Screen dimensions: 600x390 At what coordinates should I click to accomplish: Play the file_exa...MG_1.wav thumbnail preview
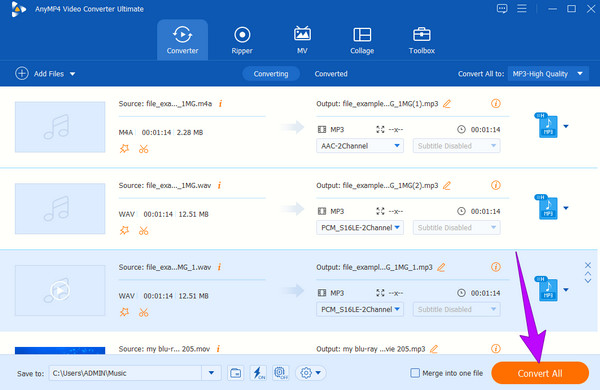[60, 290]
